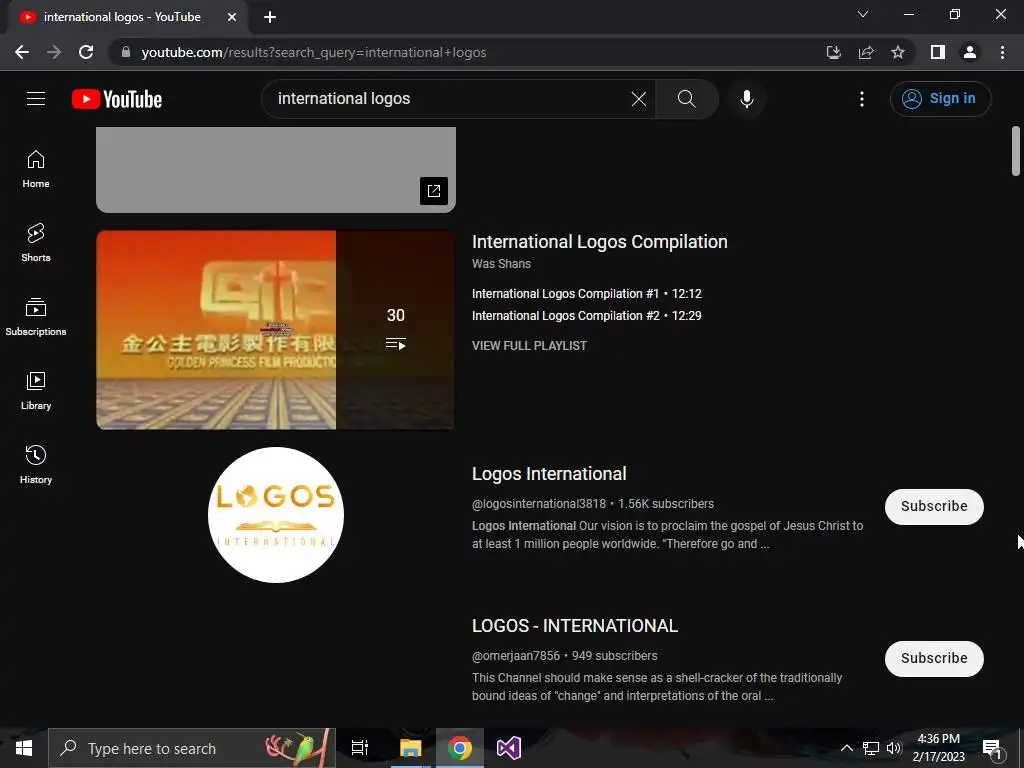Clear the search box with the X icon
The height and width of the screenshot is (768, 1024).
[639, 99]
